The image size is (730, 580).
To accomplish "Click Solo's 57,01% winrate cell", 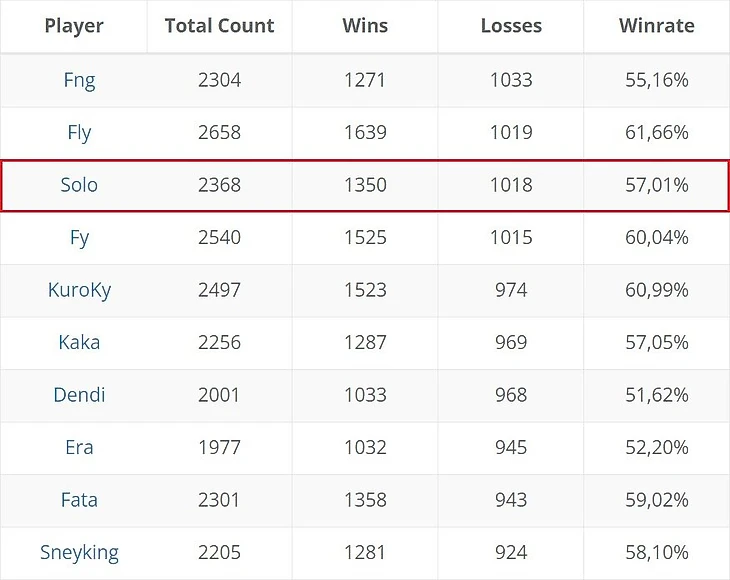I will 656,186.
